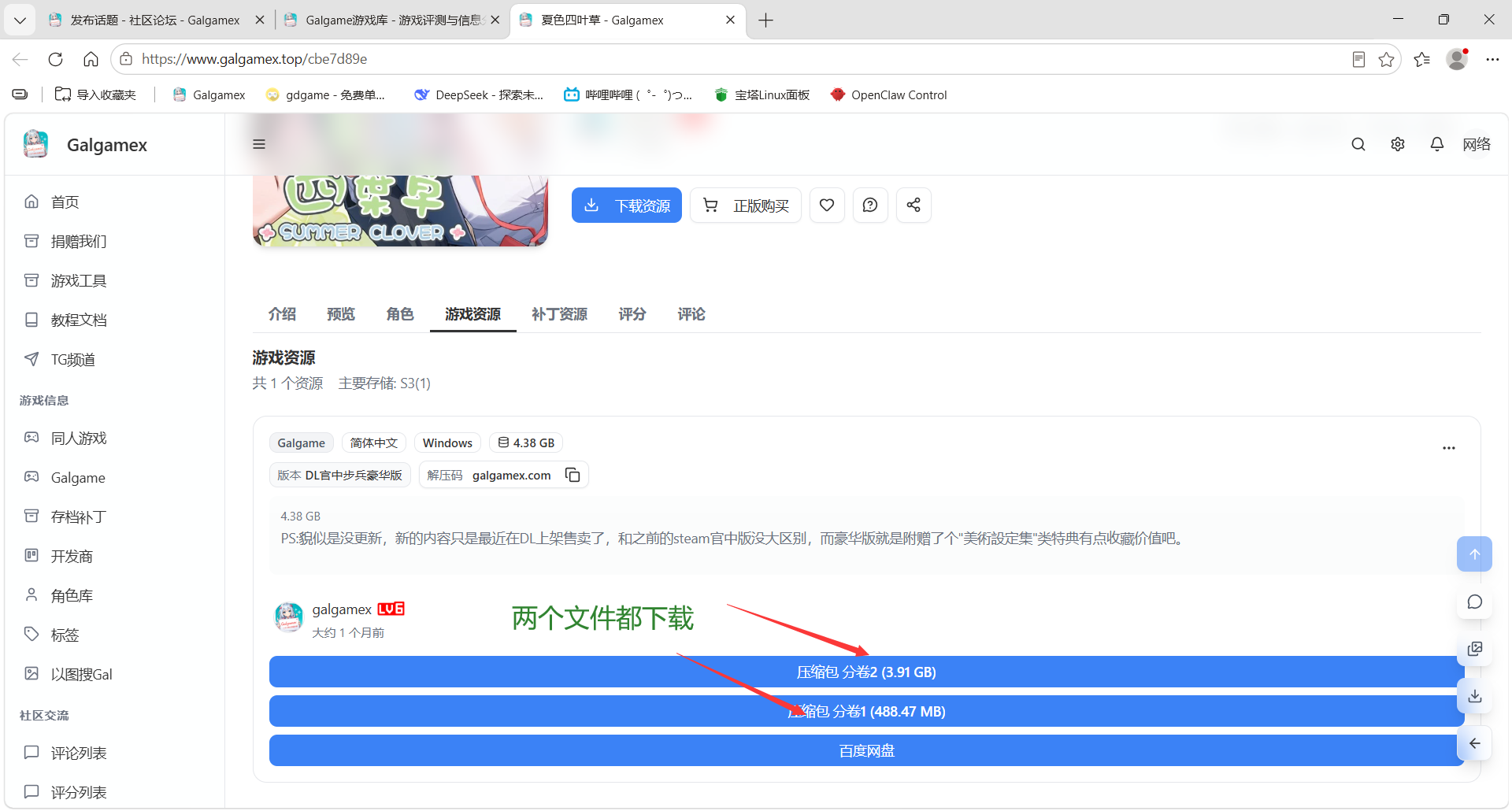
Task: Click the 下载资源 button
Action: coord(627,206)
